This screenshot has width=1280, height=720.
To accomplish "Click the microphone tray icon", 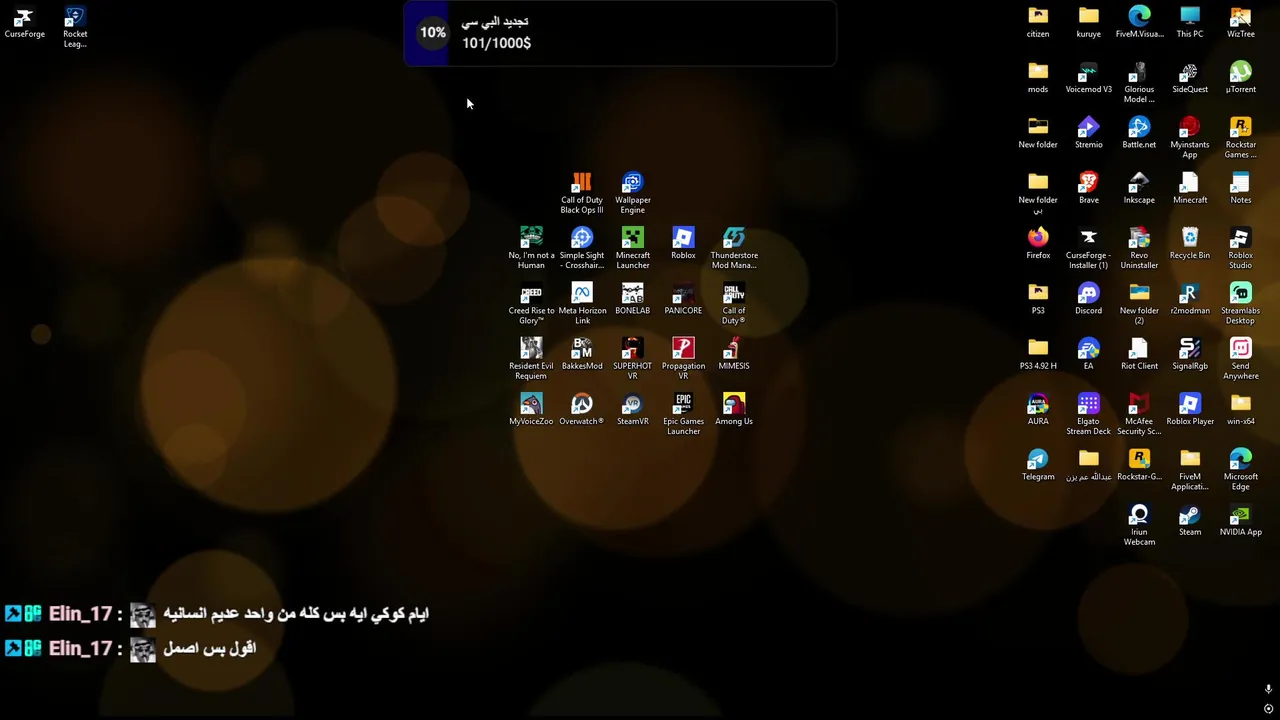I will click(1268, 689).
